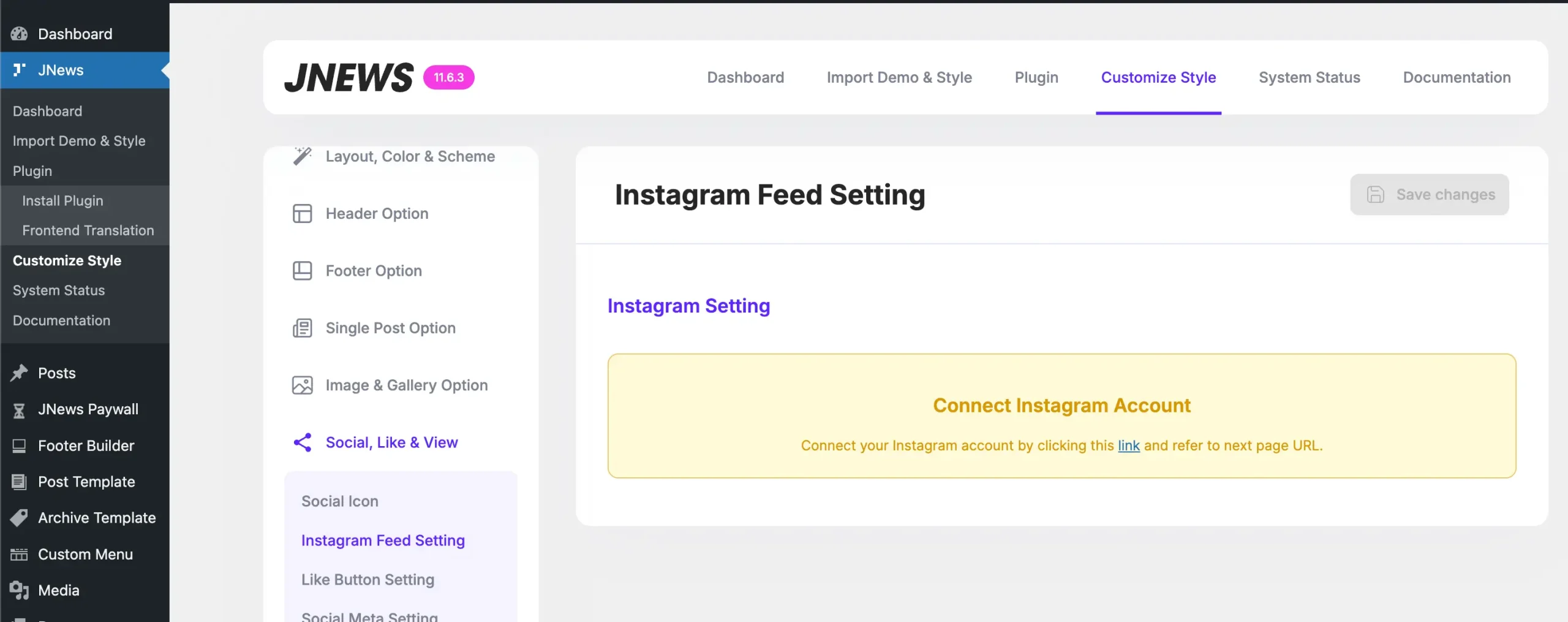The width and height of the screenshot is (1568, 622).
Task: Follow the Instagram connect link
Action: tap(1128, 446)
